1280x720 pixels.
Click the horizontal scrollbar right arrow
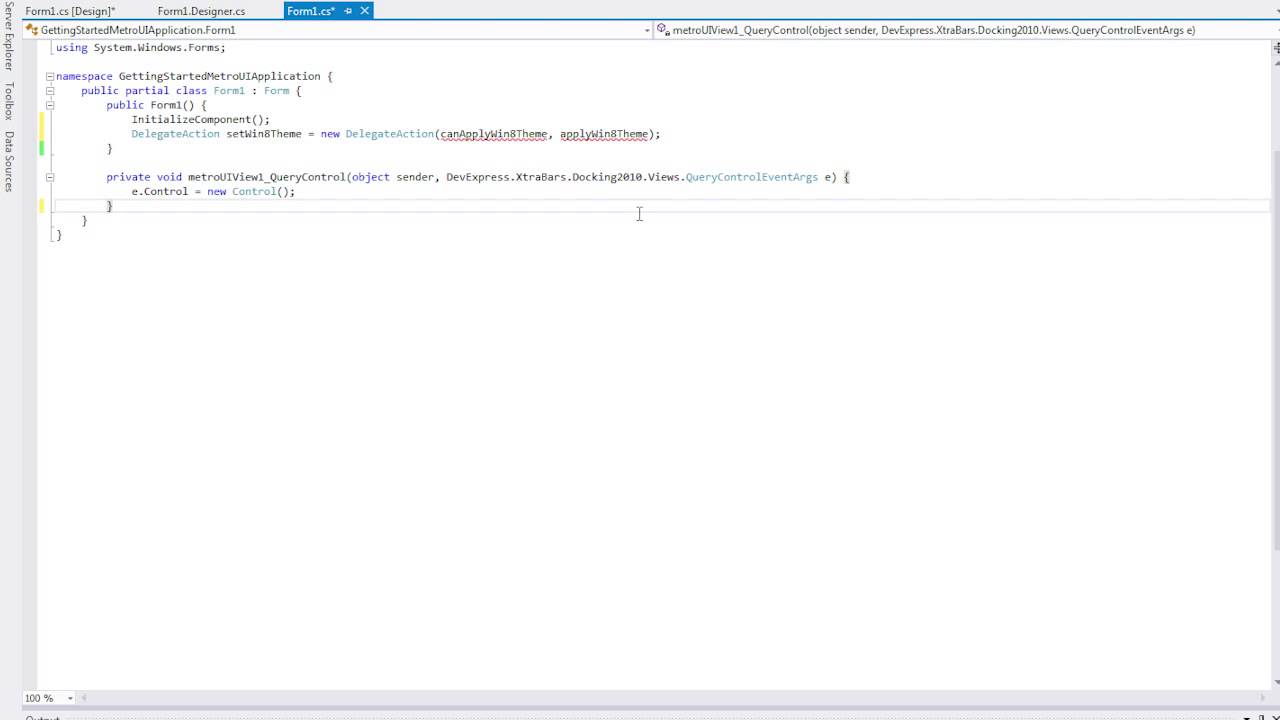pos(1263,698)
